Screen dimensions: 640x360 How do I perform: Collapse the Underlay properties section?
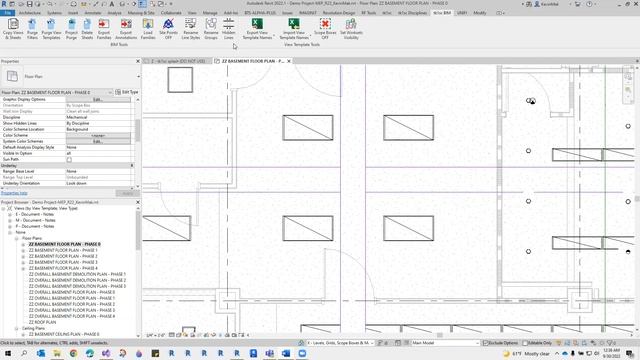pos(132,166)
